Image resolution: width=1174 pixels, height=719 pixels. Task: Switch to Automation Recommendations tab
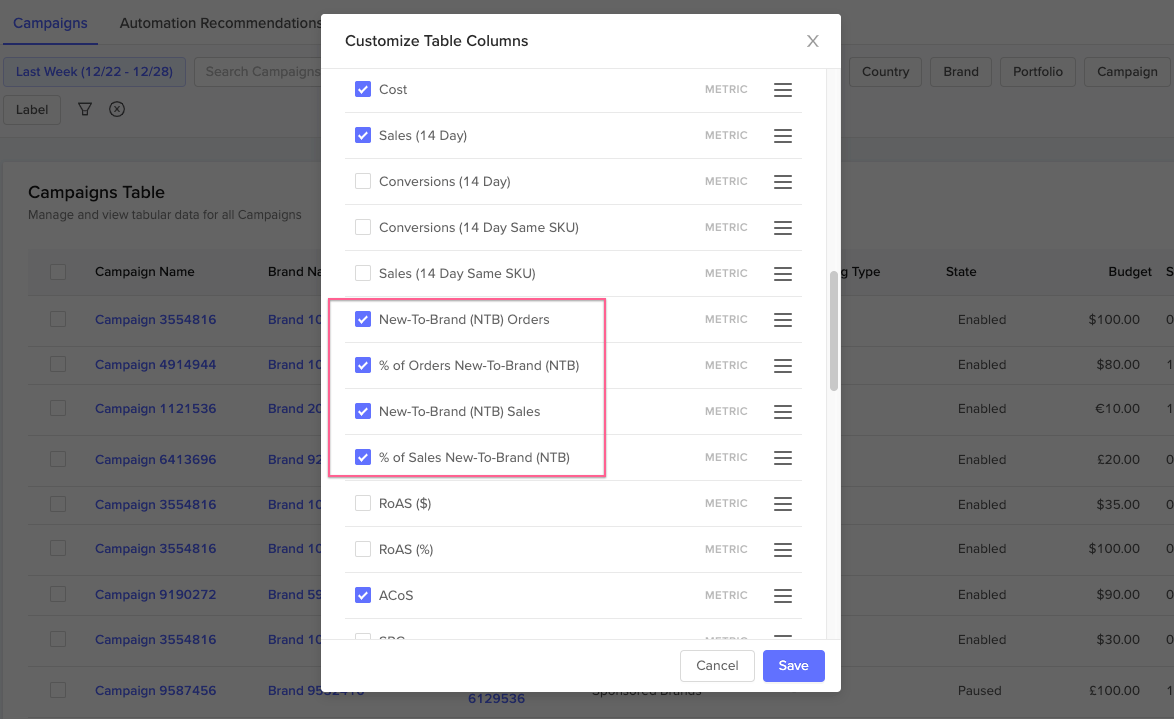(220, 23)
